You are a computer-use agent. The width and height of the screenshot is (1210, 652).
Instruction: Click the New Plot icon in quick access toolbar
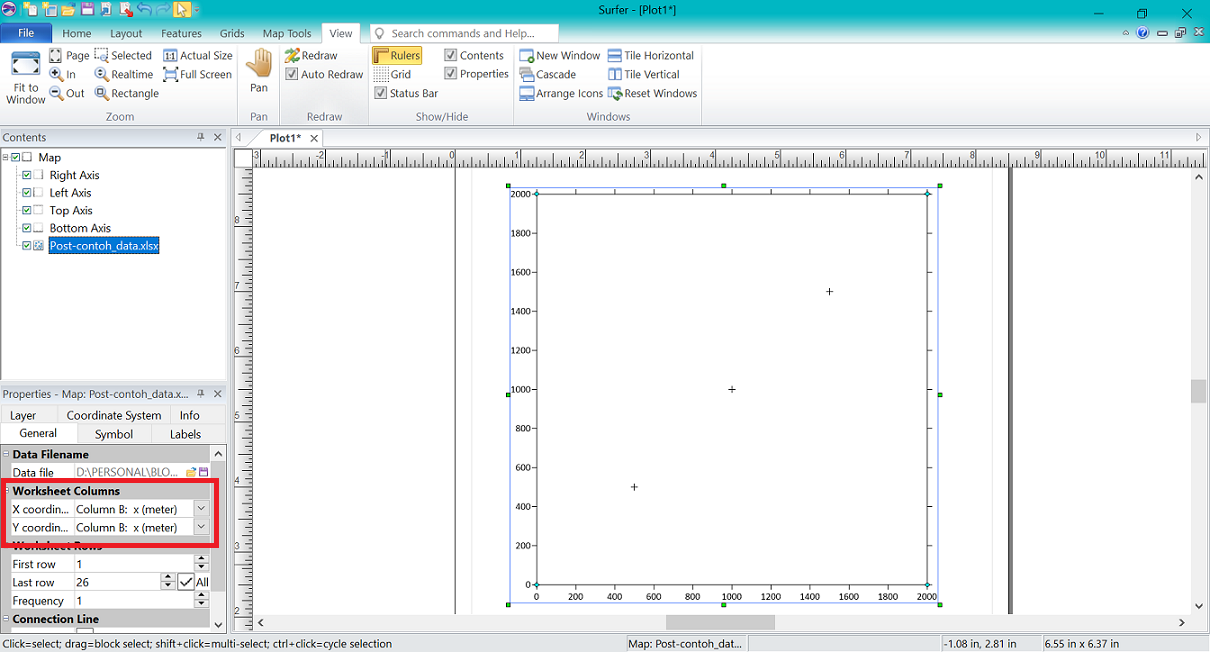[31, 9]
